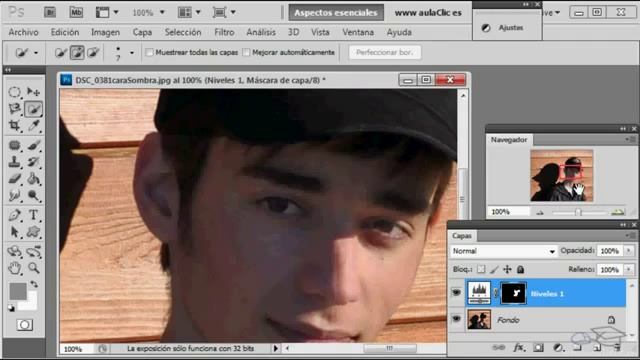Screen dimensions: 640x360
Task: Select the Hand tool
Action: pos(15,268)
